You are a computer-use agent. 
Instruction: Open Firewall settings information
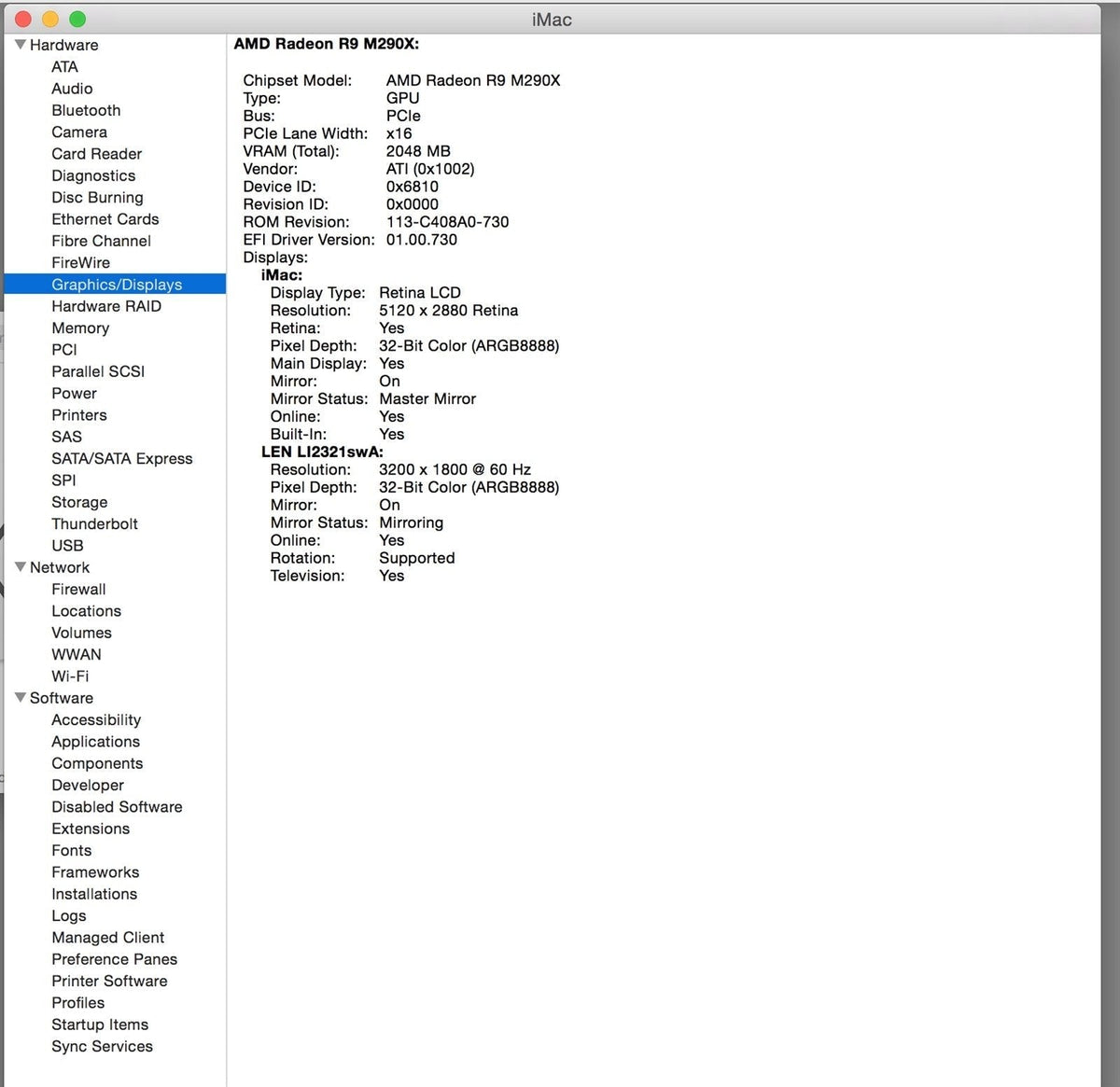78,589
